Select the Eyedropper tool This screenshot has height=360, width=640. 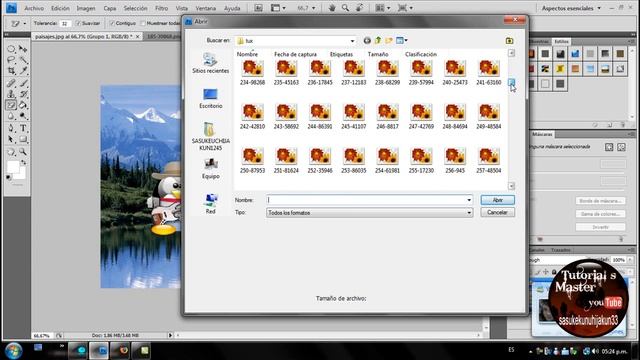click(x=23, y=71)
